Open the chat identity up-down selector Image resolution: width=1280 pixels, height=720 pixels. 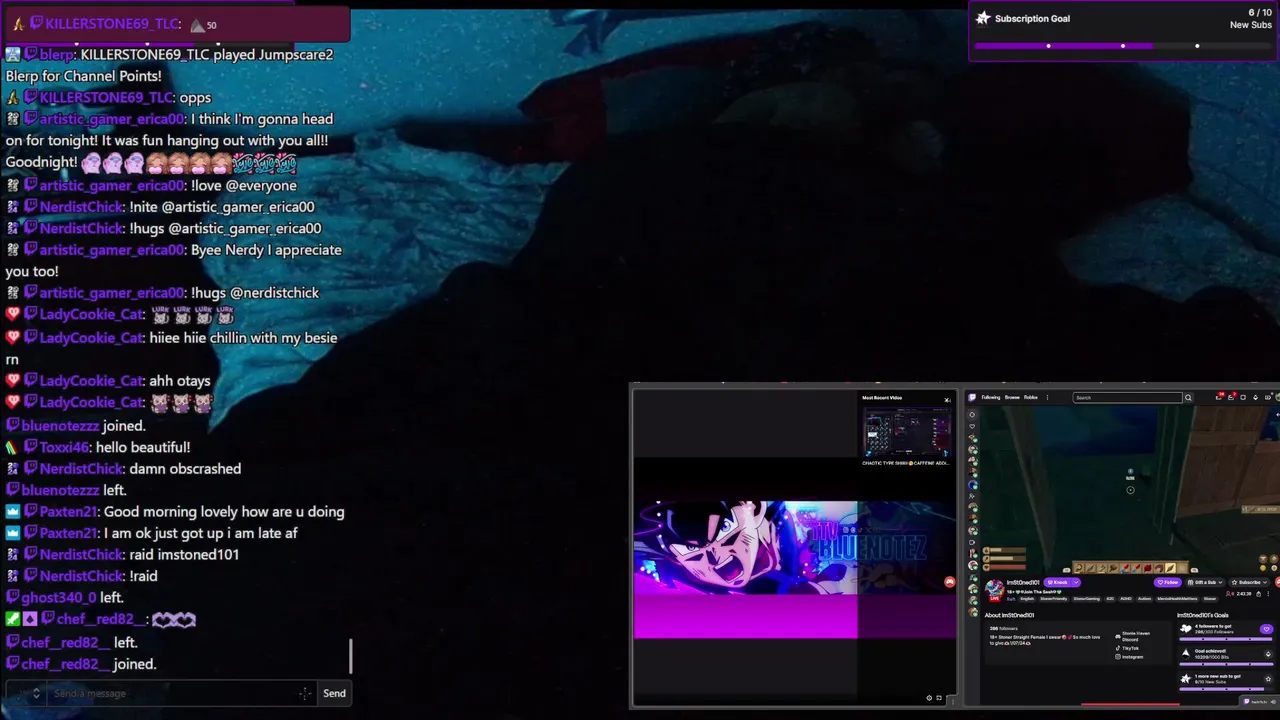coord(36,693)
